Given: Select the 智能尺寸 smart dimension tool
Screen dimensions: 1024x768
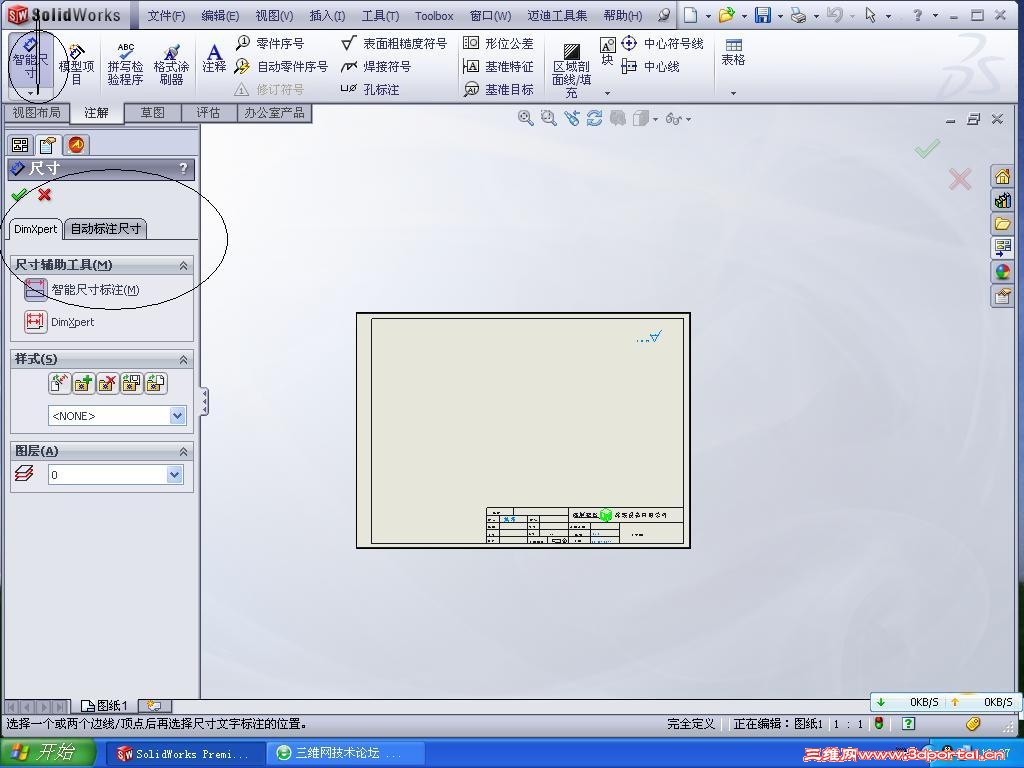Looking at the screenshot, I should coord(30,61).
